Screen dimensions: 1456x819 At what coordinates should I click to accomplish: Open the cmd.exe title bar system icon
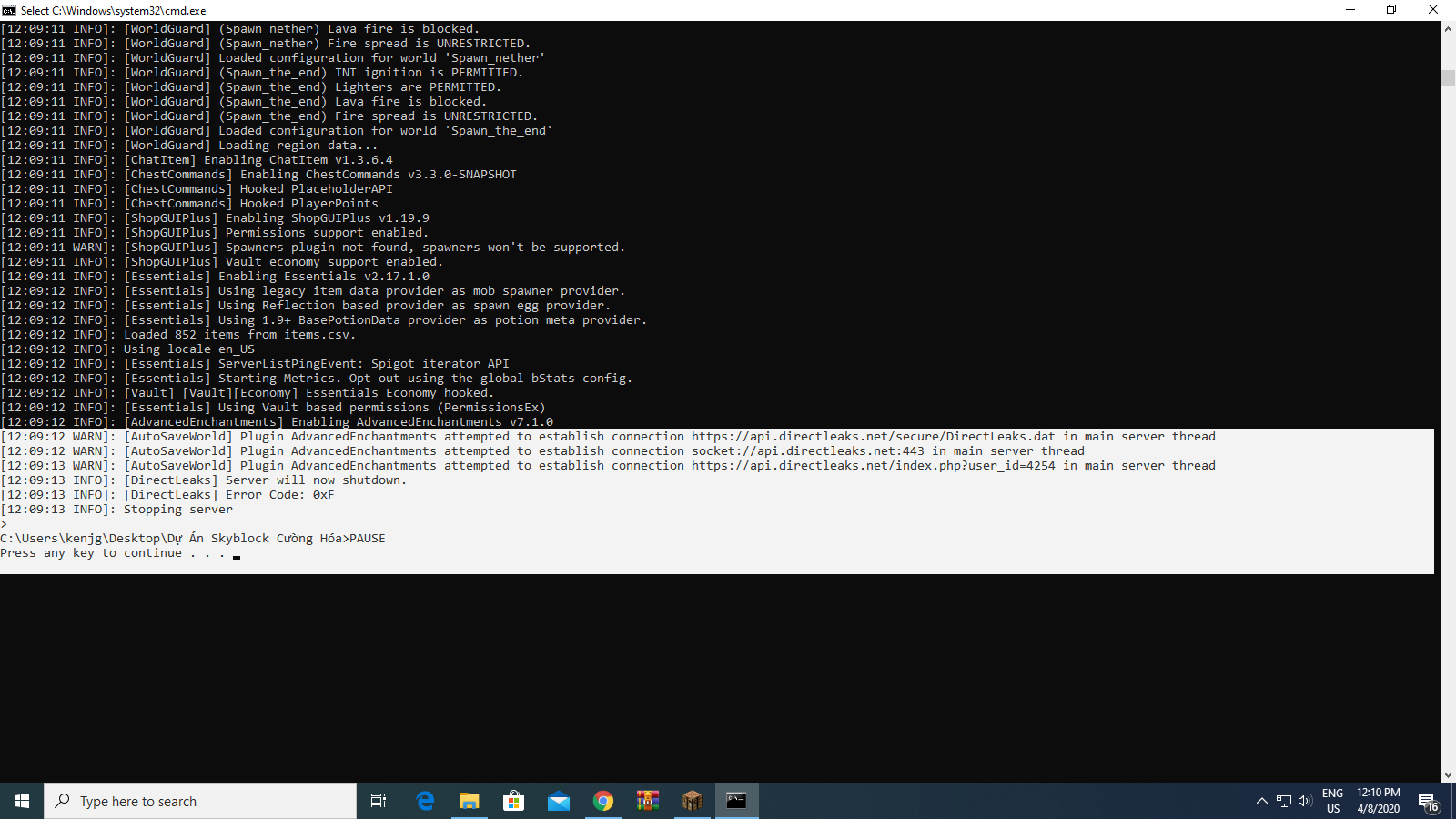tap(9, 10)
